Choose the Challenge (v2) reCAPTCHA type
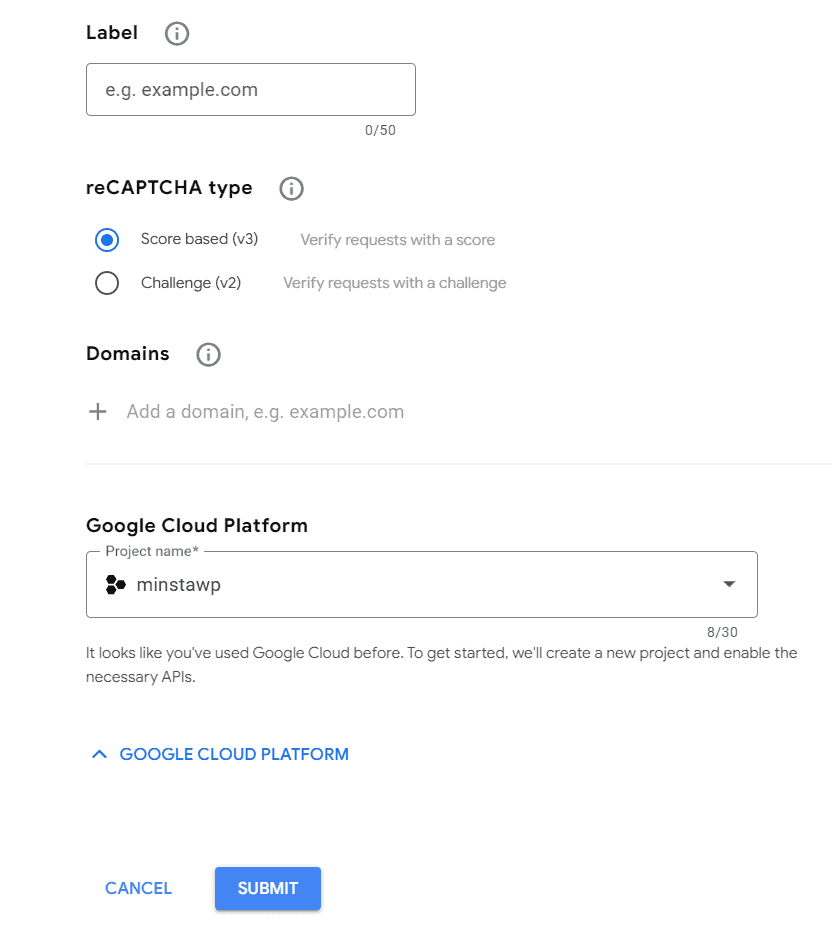This screenshot has height=930, width=832. pyautogui.click(x=107, y=283)
